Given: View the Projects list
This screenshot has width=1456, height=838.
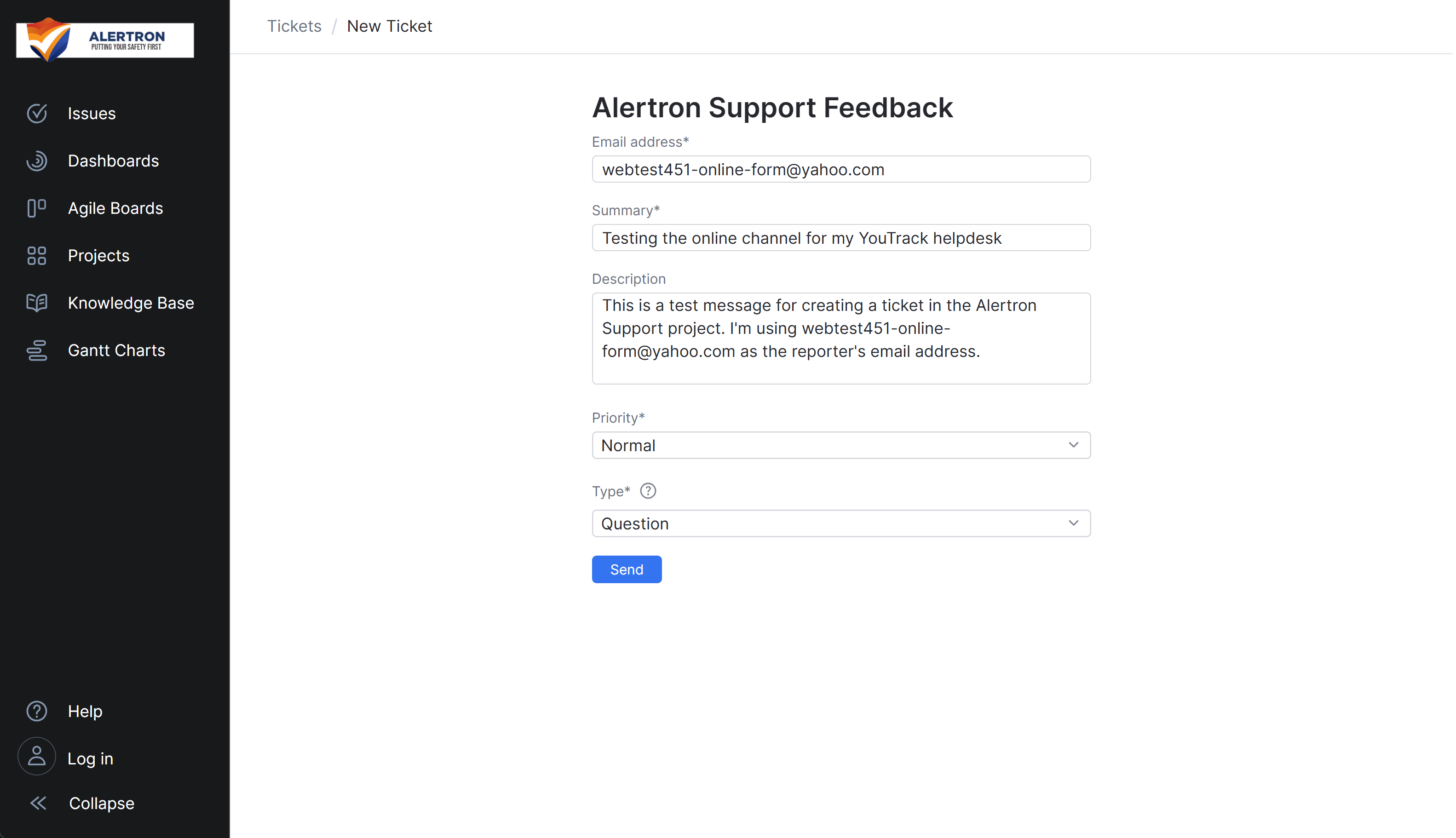Looking at the screenshot, I should pos(98,256).
